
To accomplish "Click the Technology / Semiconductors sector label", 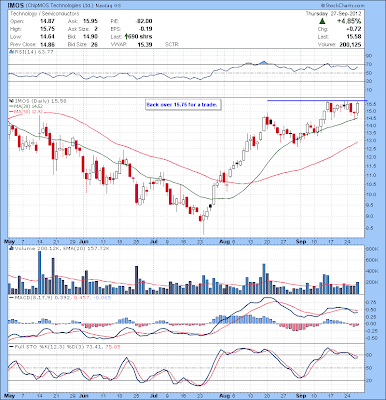I will click(x=45, y=14).
